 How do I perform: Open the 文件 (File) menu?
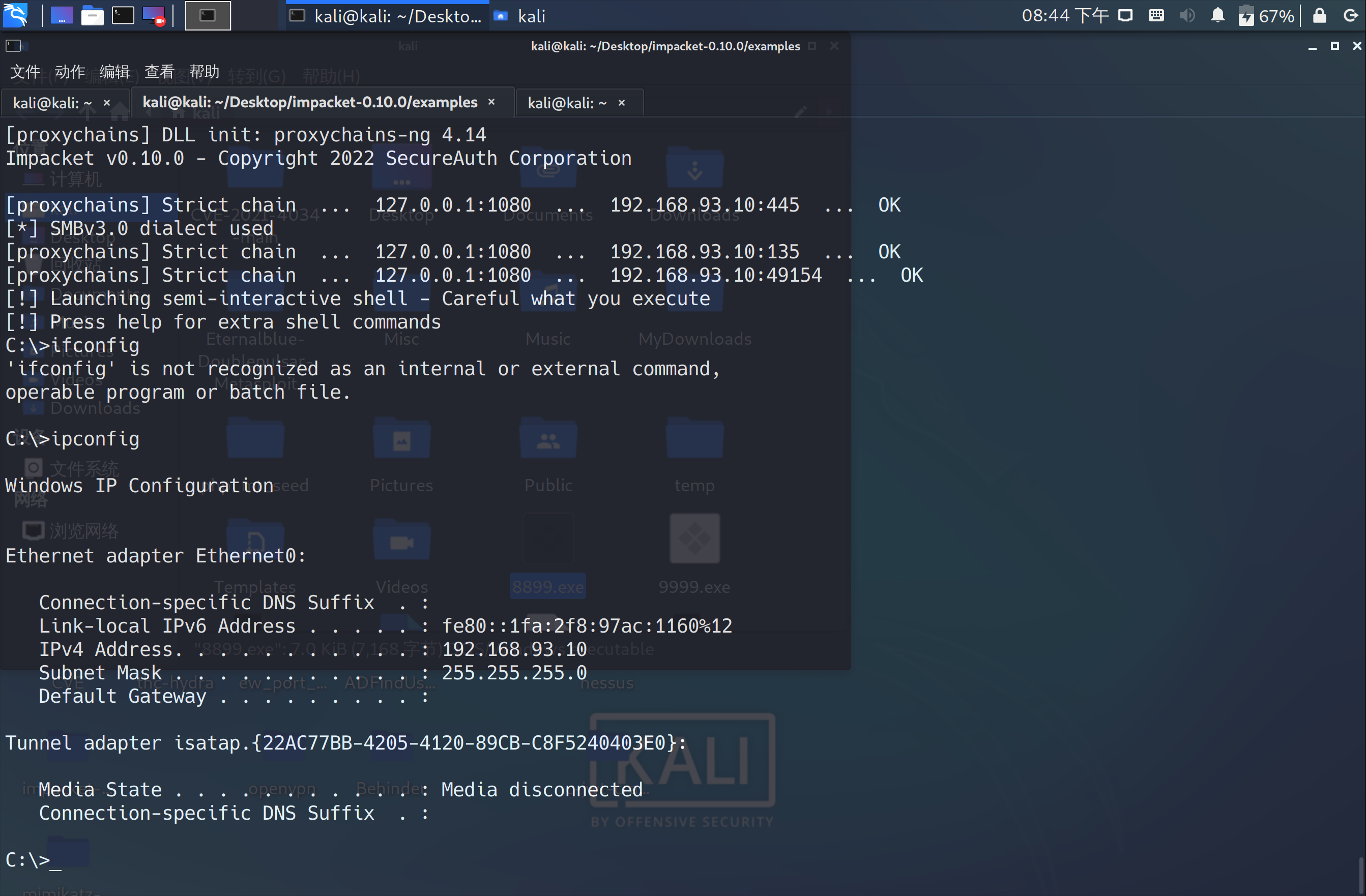pos(25,72)
